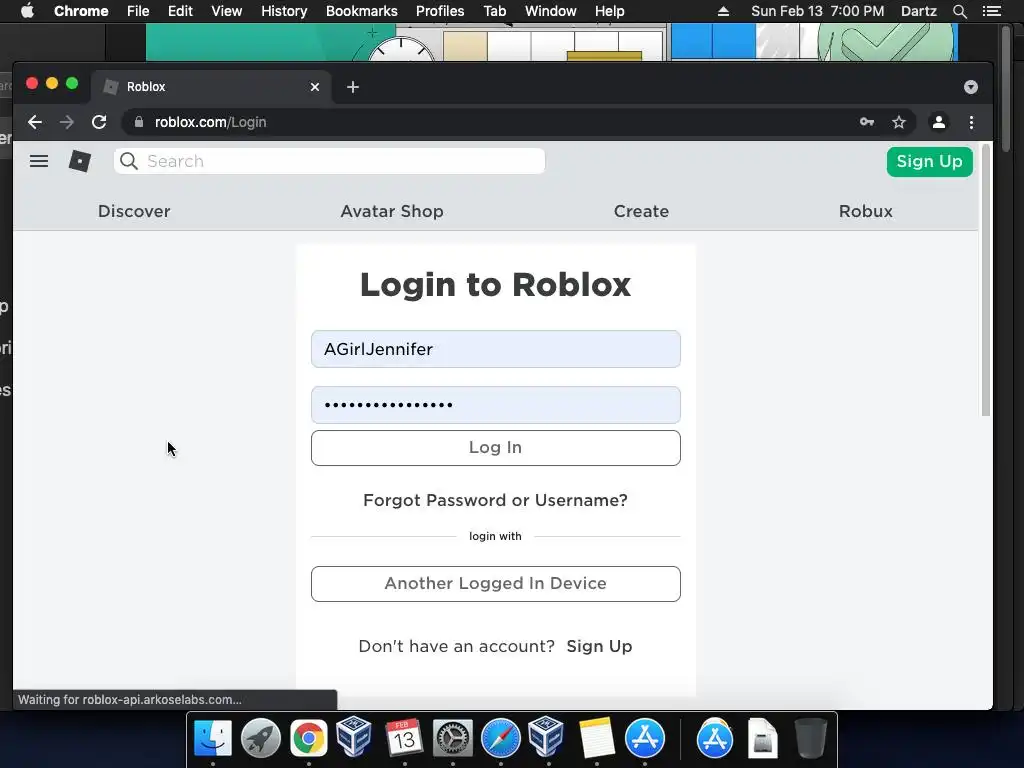This screenshot has width=1024, height=768.
Task: Focus the Roblox Search field
Action: click(x=329, y=161)
